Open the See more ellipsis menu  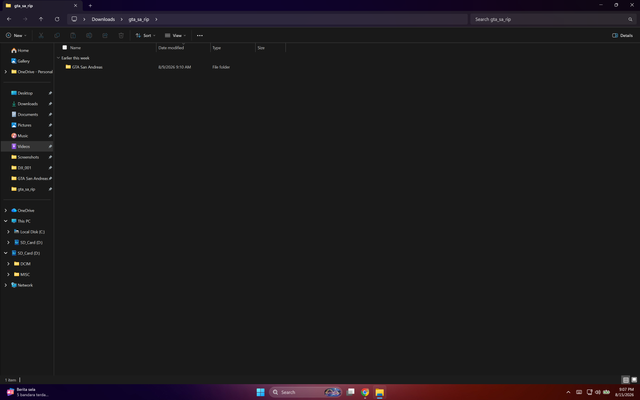pos(200,36)
